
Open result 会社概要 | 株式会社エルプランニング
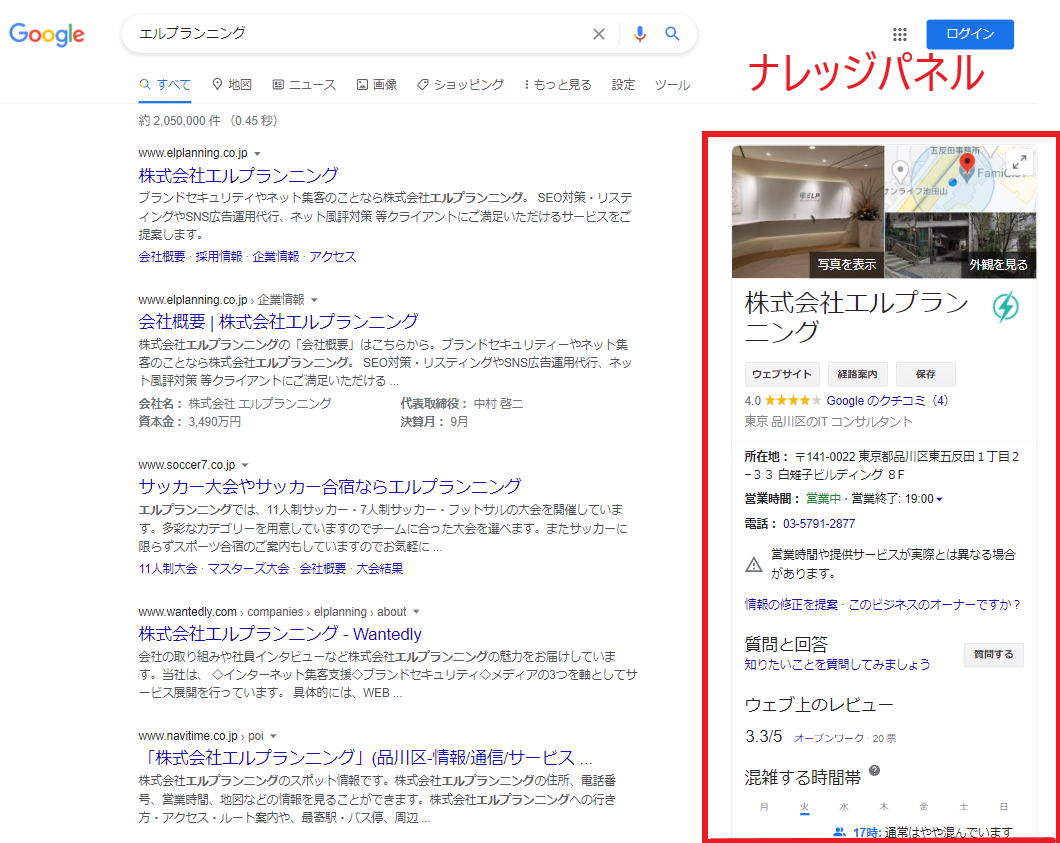click(x=279, y=322)
